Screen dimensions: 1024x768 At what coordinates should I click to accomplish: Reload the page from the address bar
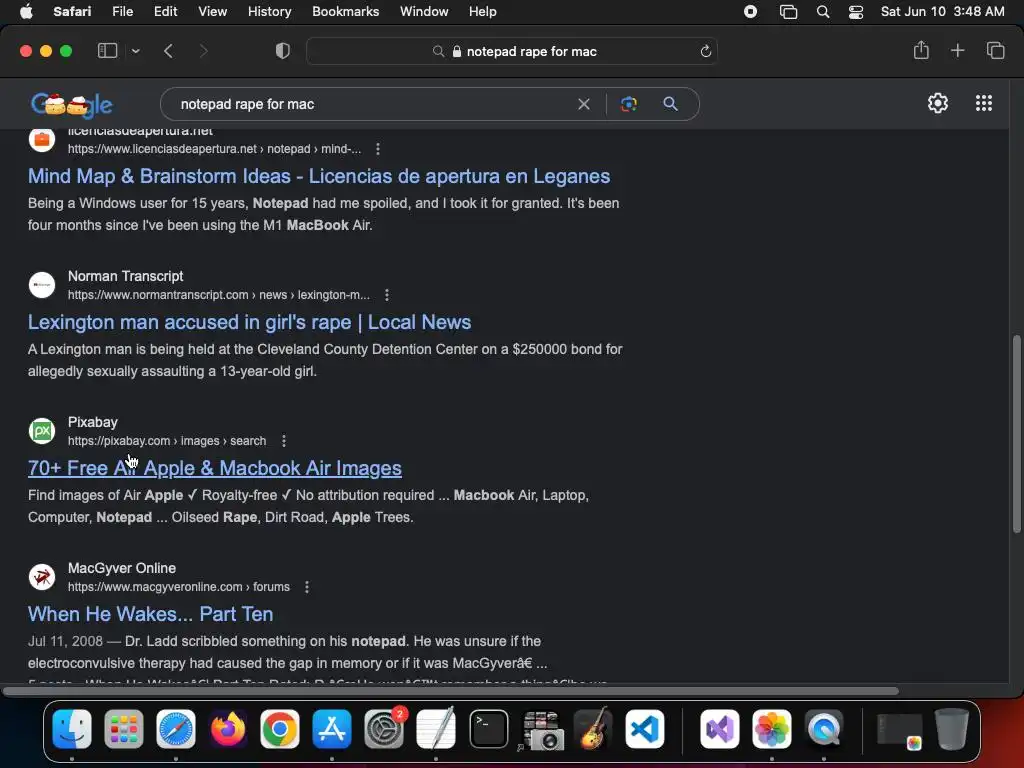(705, 51)
